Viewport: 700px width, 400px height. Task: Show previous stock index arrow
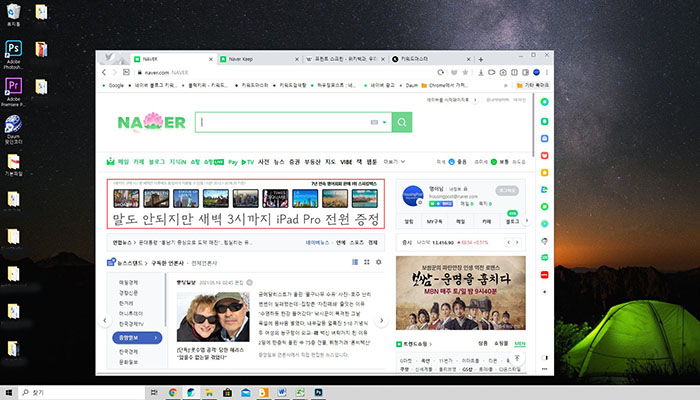pos(508,242)
